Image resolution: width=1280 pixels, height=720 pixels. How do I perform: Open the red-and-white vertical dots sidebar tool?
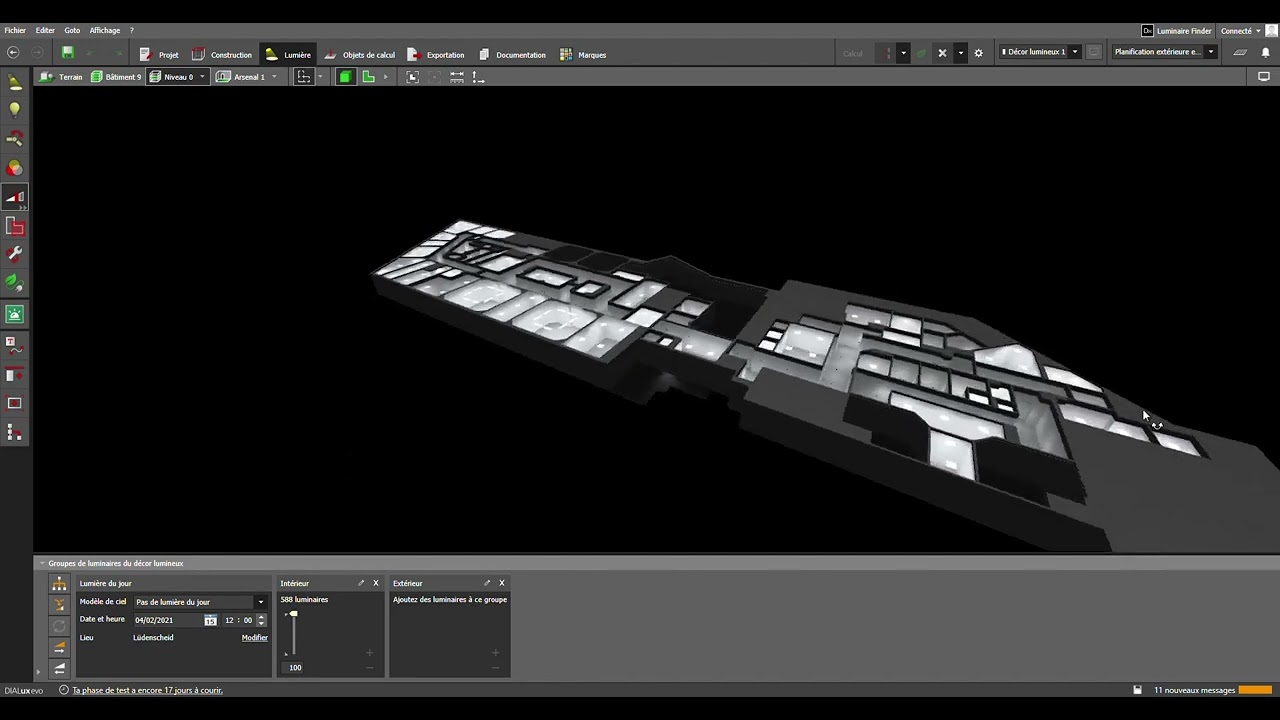tap(15, 433)
